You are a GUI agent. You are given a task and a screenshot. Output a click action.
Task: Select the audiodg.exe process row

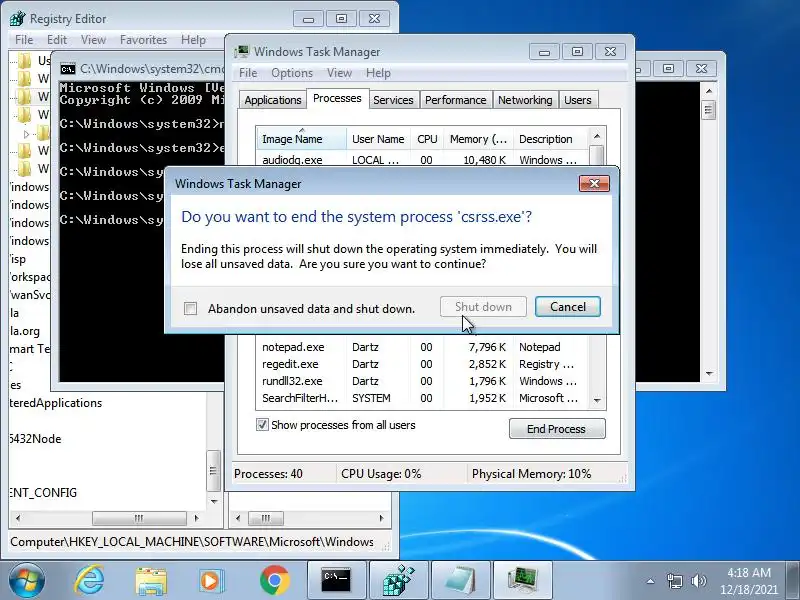(x=422, y=160)
